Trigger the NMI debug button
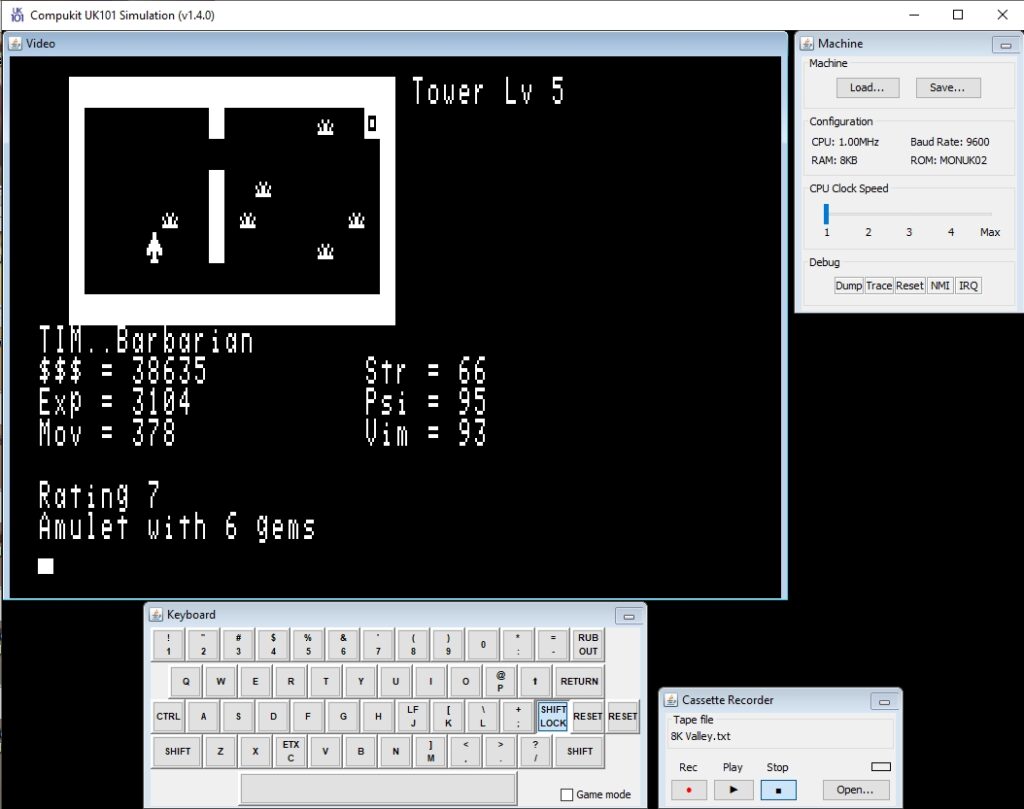 [940, 285]
